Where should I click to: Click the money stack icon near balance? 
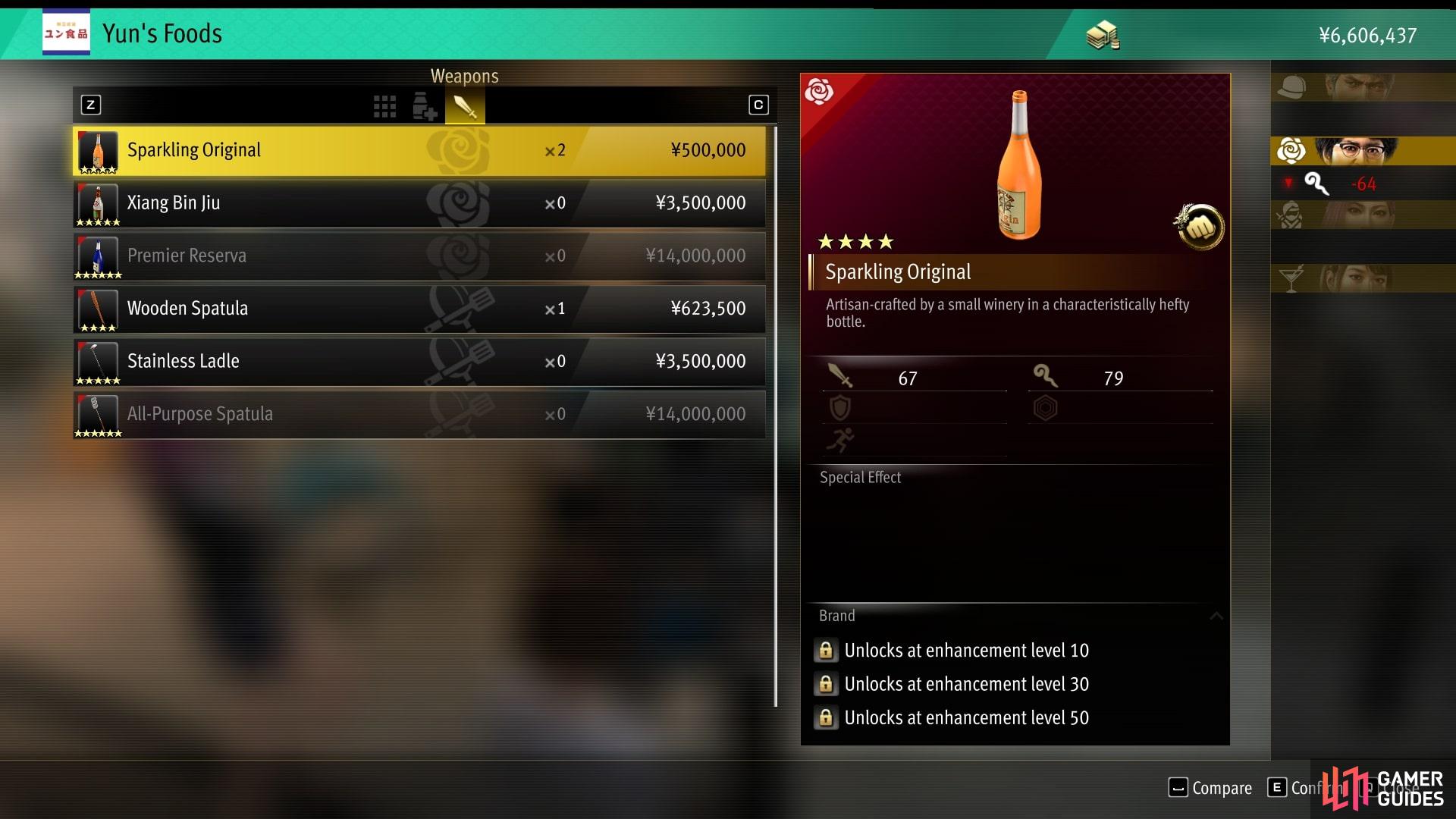click(1103, 36)
